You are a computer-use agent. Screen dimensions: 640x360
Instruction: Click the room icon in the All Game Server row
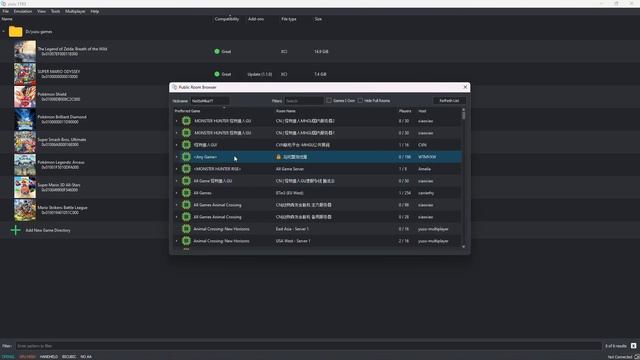[x=186, y=169]
